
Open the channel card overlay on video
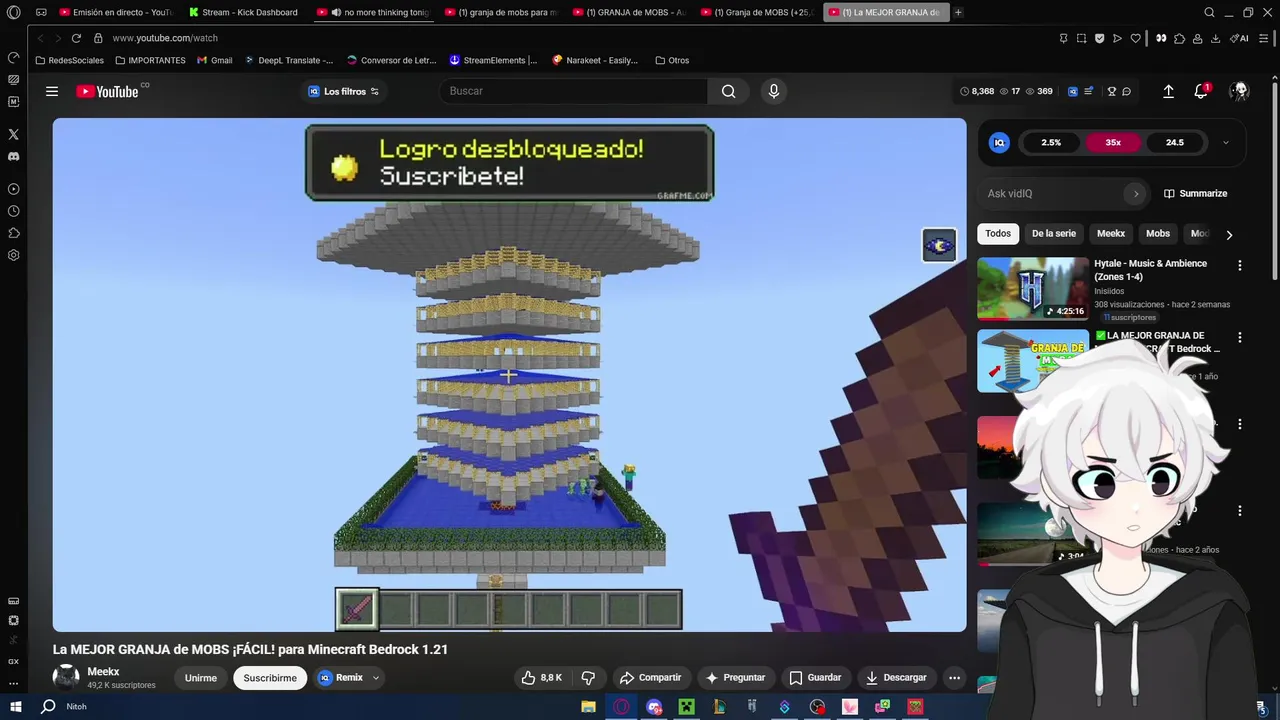click(x=939, y=245)
